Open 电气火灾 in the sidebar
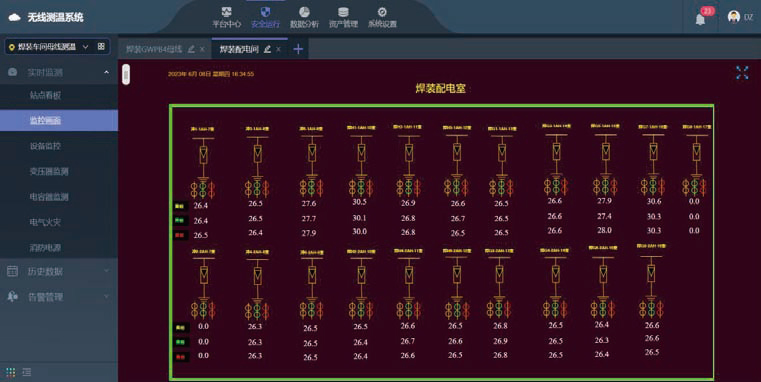Screen dimensions: 761x382 point(45,222)
